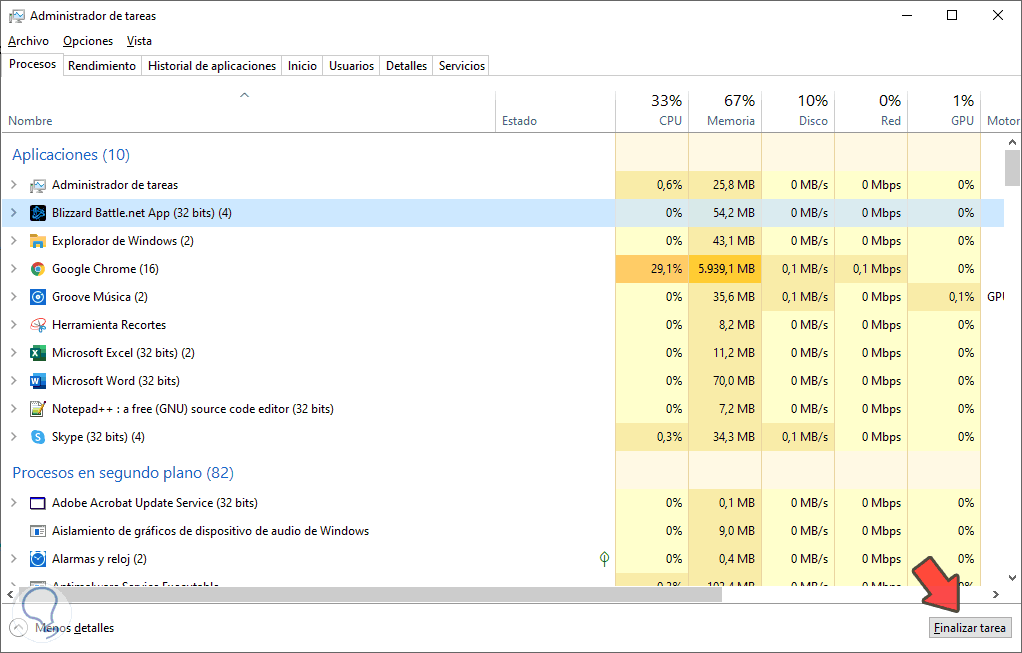Click the Alarmas y reloj icon
The height and width of the screenshot is (653, 1022).
pos(37,558)
